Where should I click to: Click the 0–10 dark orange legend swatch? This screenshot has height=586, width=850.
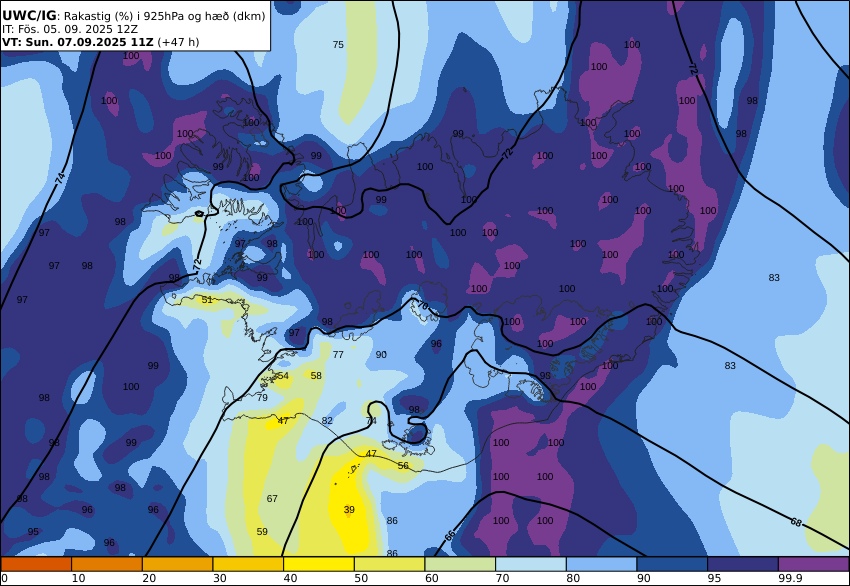36,564
